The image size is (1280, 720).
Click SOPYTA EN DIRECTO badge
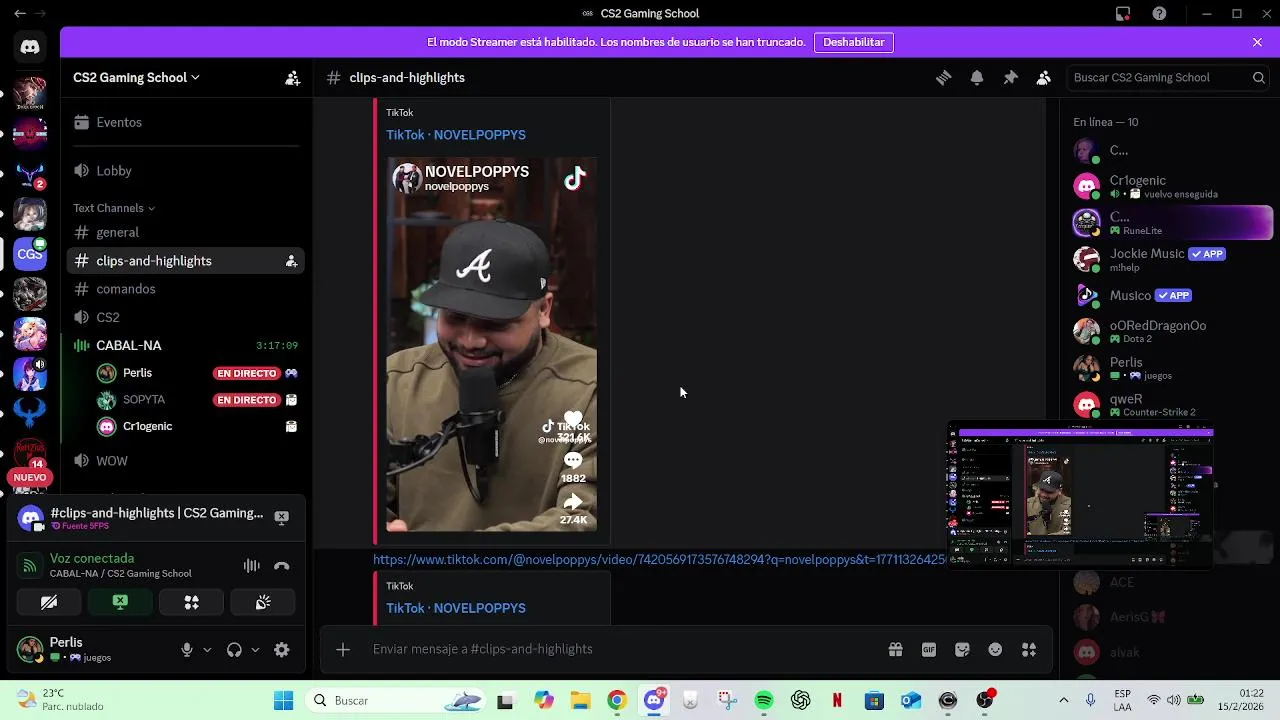246,400
